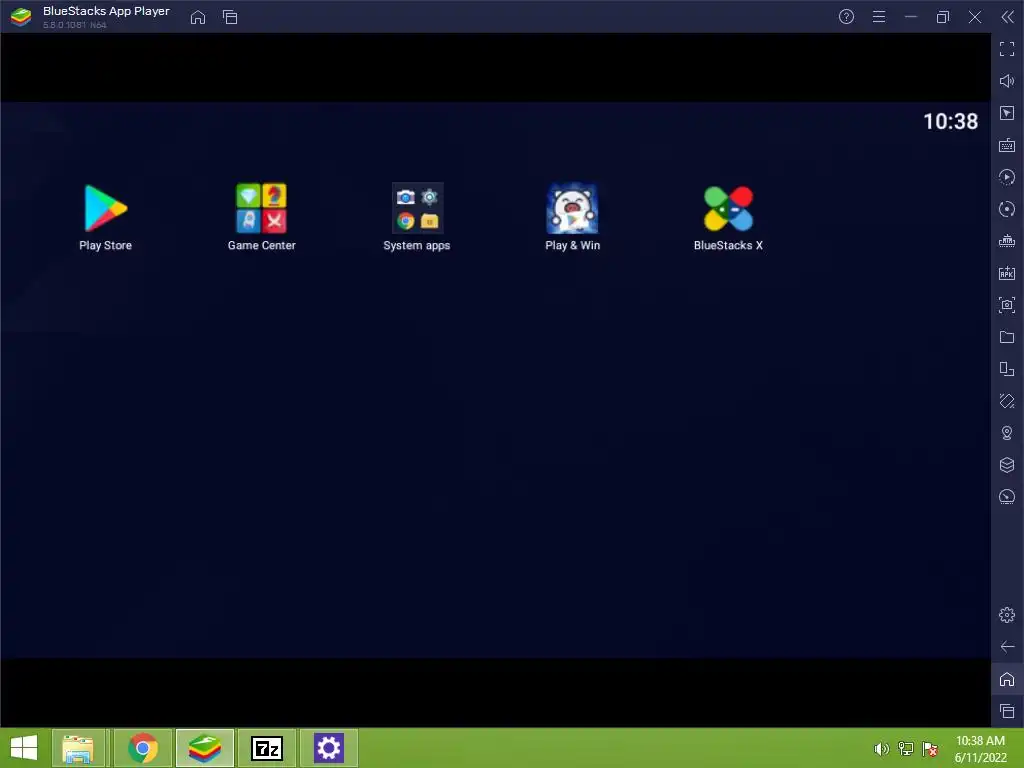Toggle fullscreen mode in sidebar
This screenshot has height=768, width=1024.
[1007, 49]
